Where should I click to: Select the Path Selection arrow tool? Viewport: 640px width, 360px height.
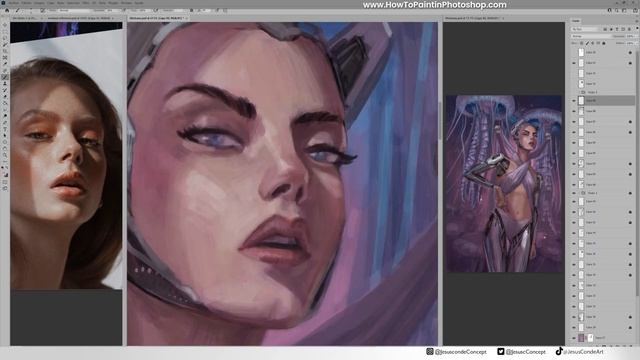click(5, 136)
